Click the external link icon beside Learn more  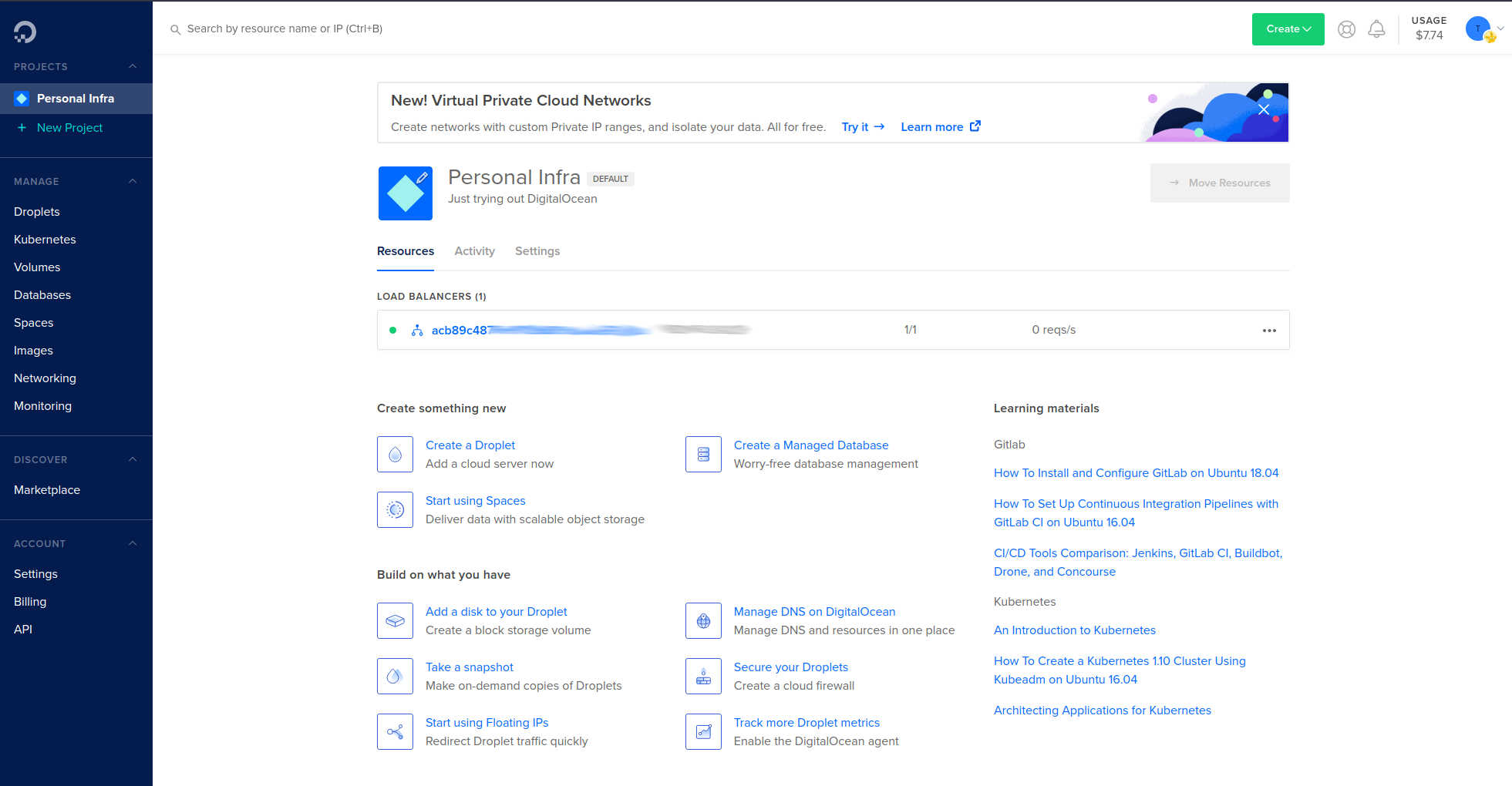[975, 126]
